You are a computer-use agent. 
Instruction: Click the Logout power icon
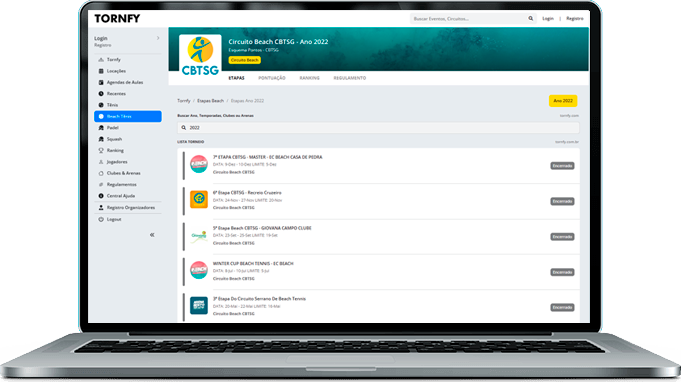coord(101,219)
